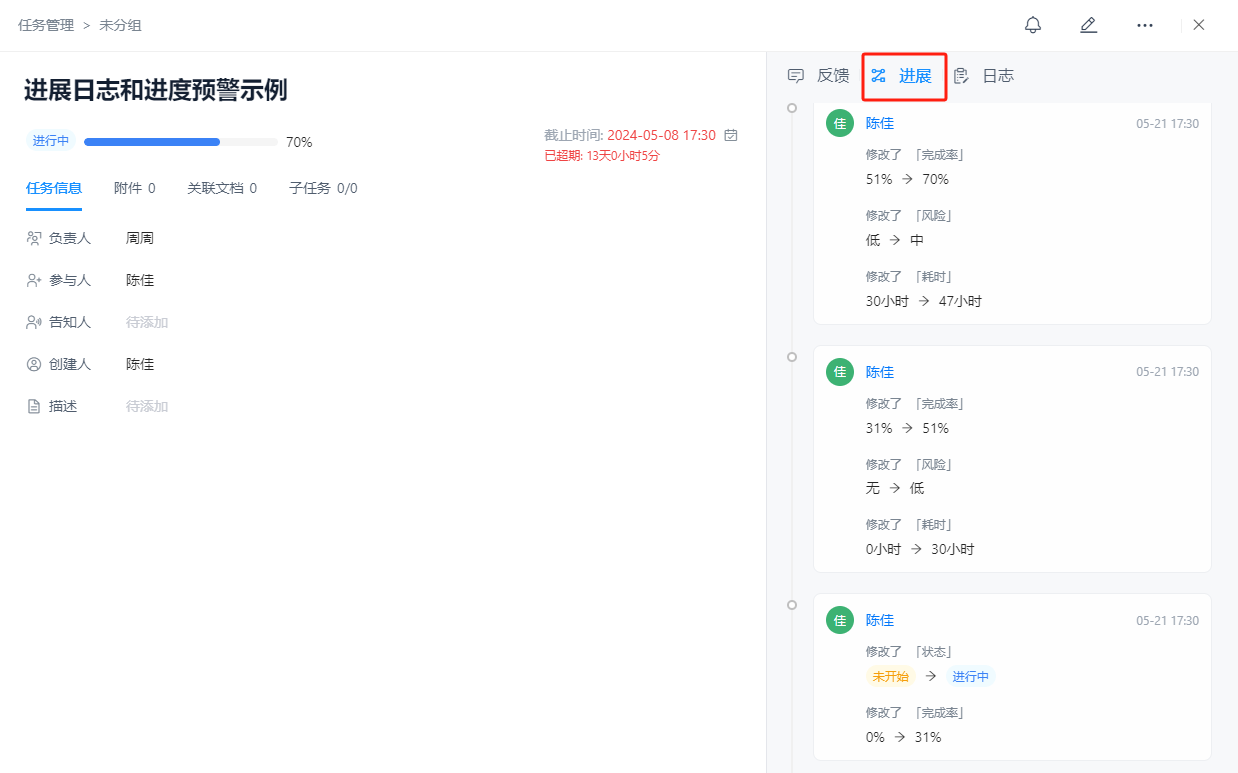Click 陈佳 in the 参与人 row
The height and width of the screenshot is (773, 1238).
(140, 280)
